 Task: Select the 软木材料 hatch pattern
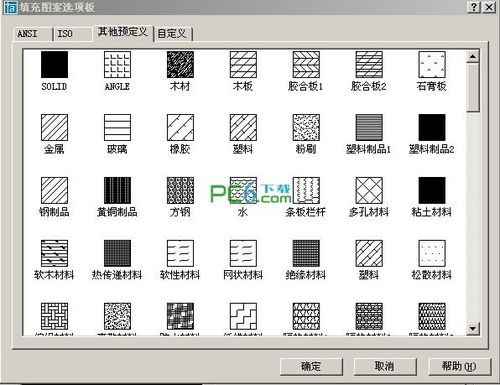click(54, 253)
